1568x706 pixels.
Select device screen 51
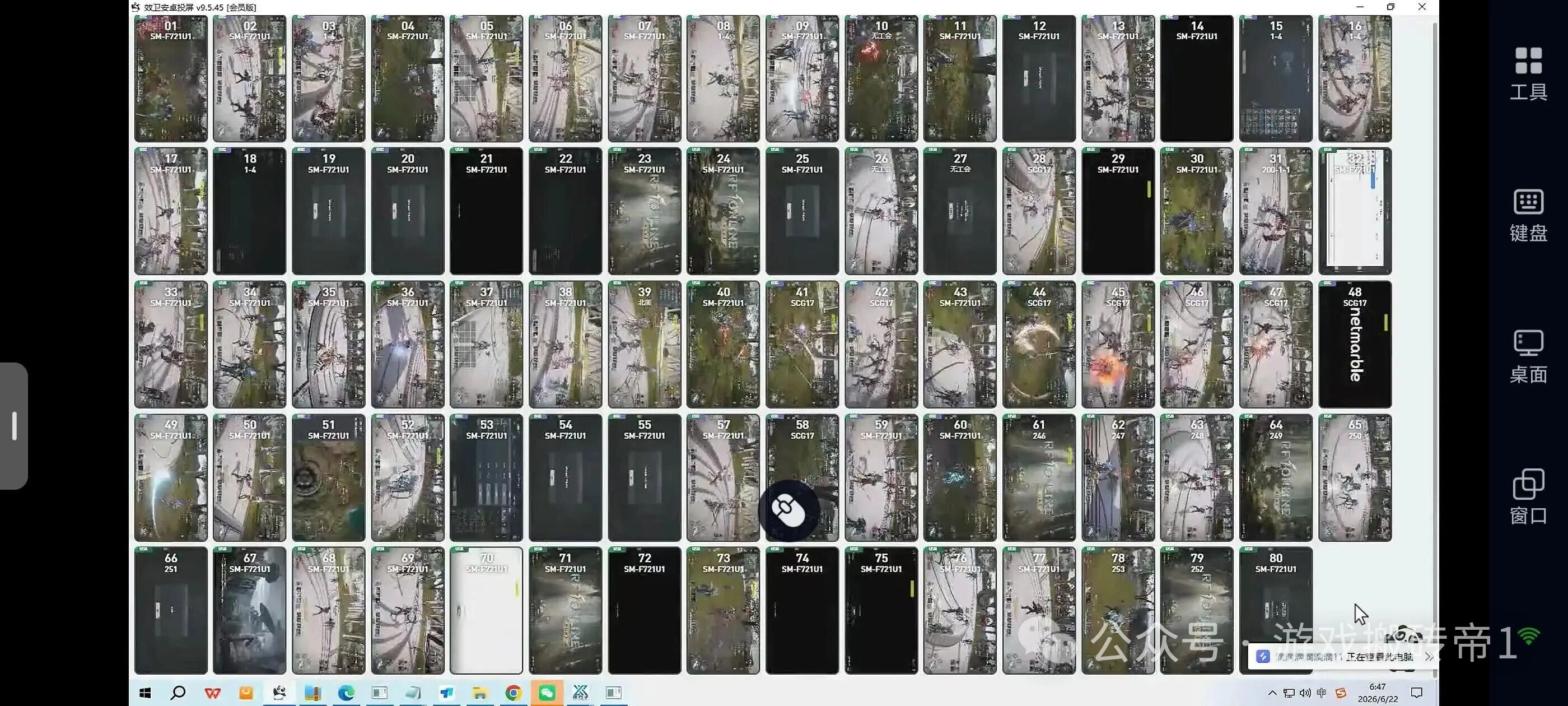coord(329,477)
